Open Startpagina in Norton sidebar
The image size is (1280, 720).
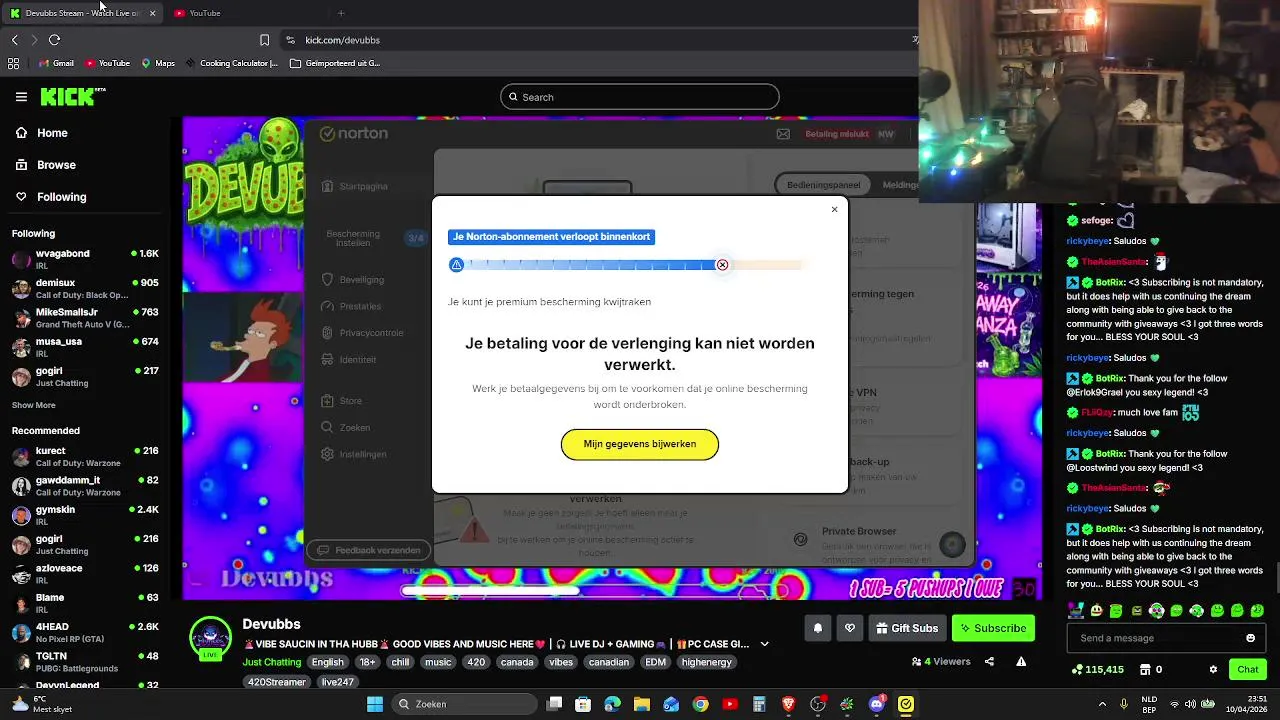pos(354,186)
